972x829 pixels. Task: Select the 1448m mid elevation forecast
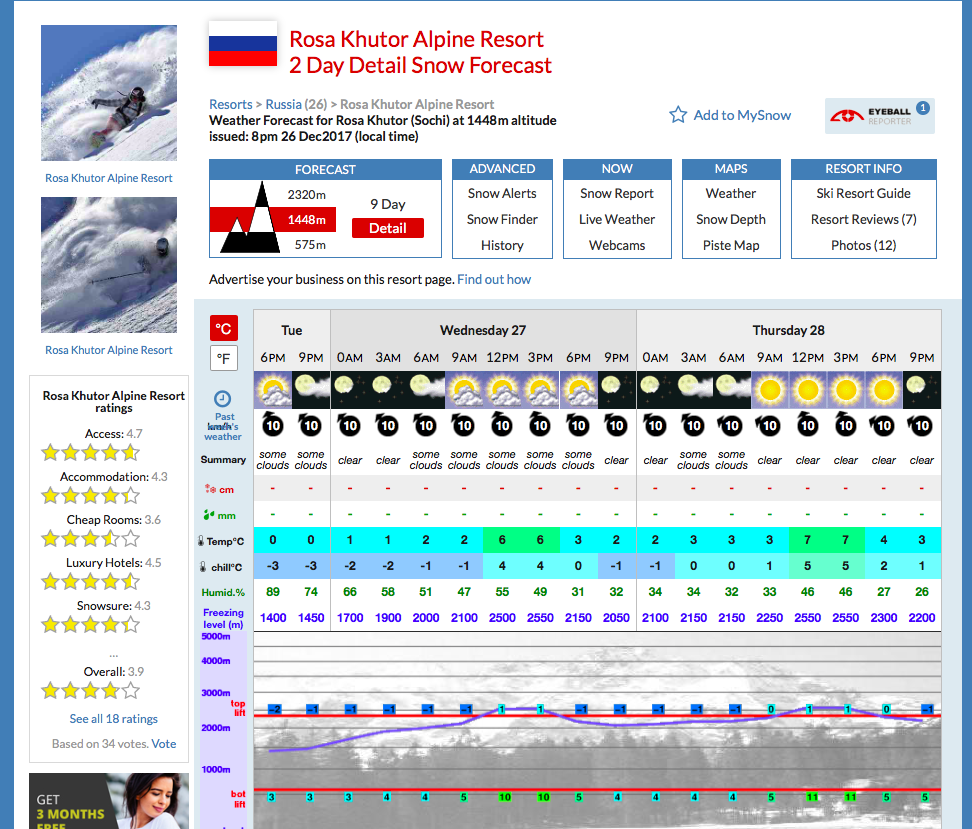point(306,219)
